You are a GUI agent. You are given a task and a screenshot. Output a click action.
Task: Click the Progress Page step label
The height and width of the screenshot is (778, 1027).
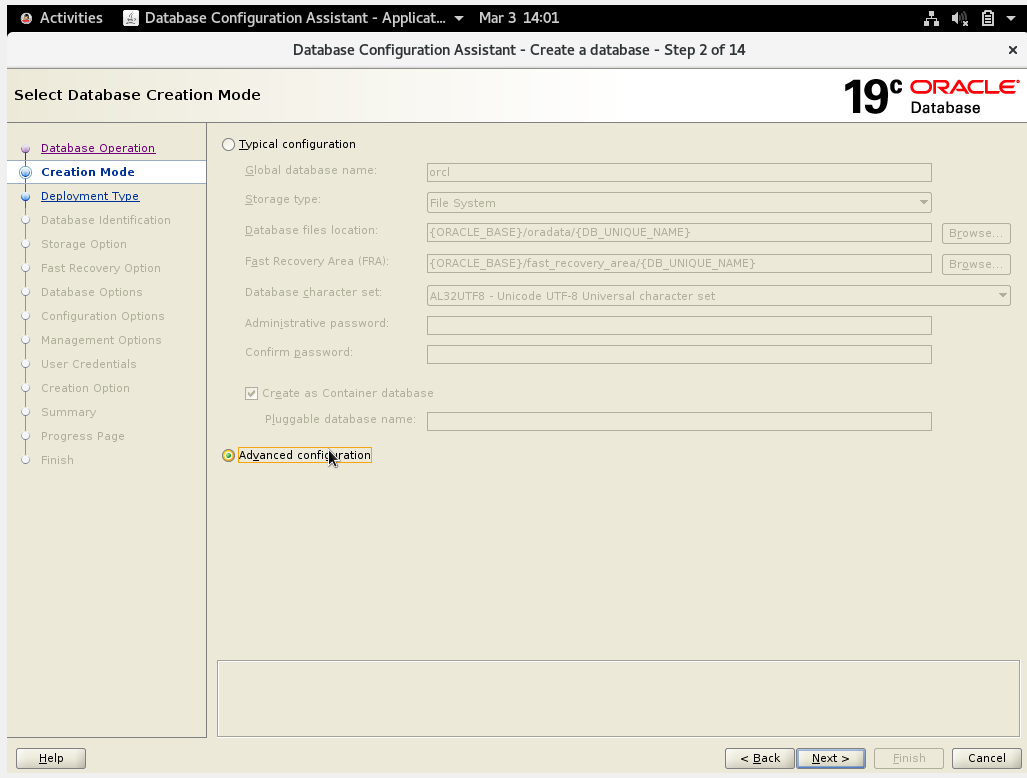83,436
